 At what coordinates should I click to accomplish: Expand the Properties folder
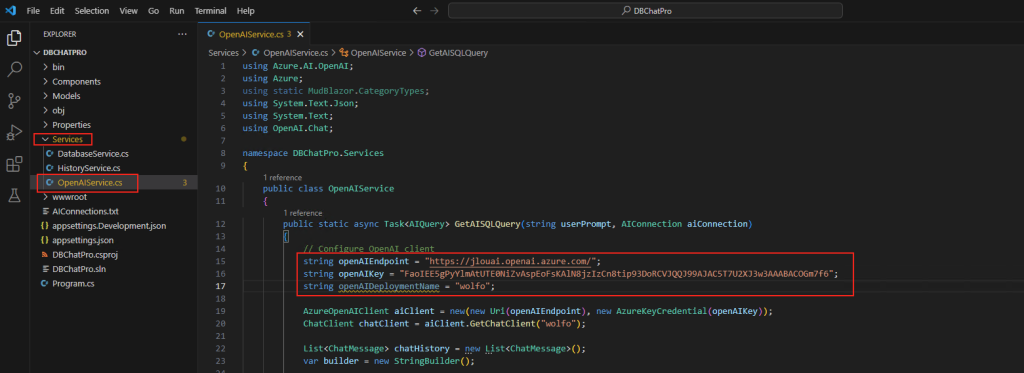coord(114,125)
